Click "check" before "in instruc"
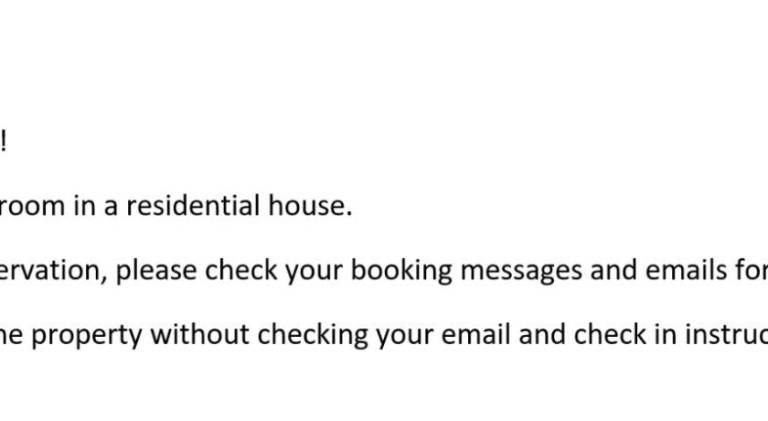This screenshot has width=768, height=421. tap(610, 335)
